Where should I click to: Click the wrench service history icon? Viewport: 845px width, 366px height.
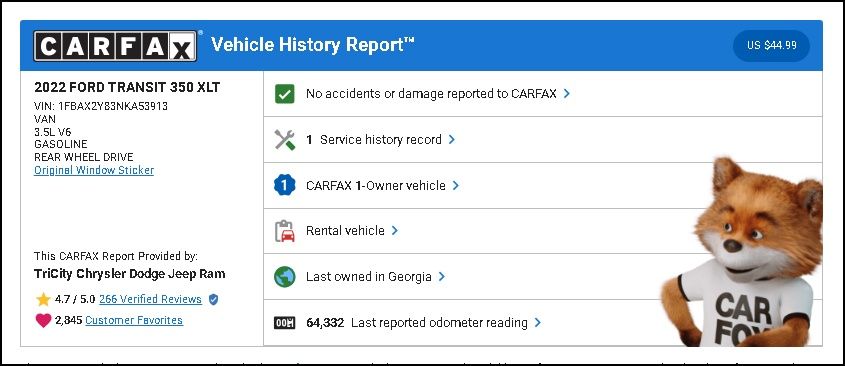click(x=285, y=140)
